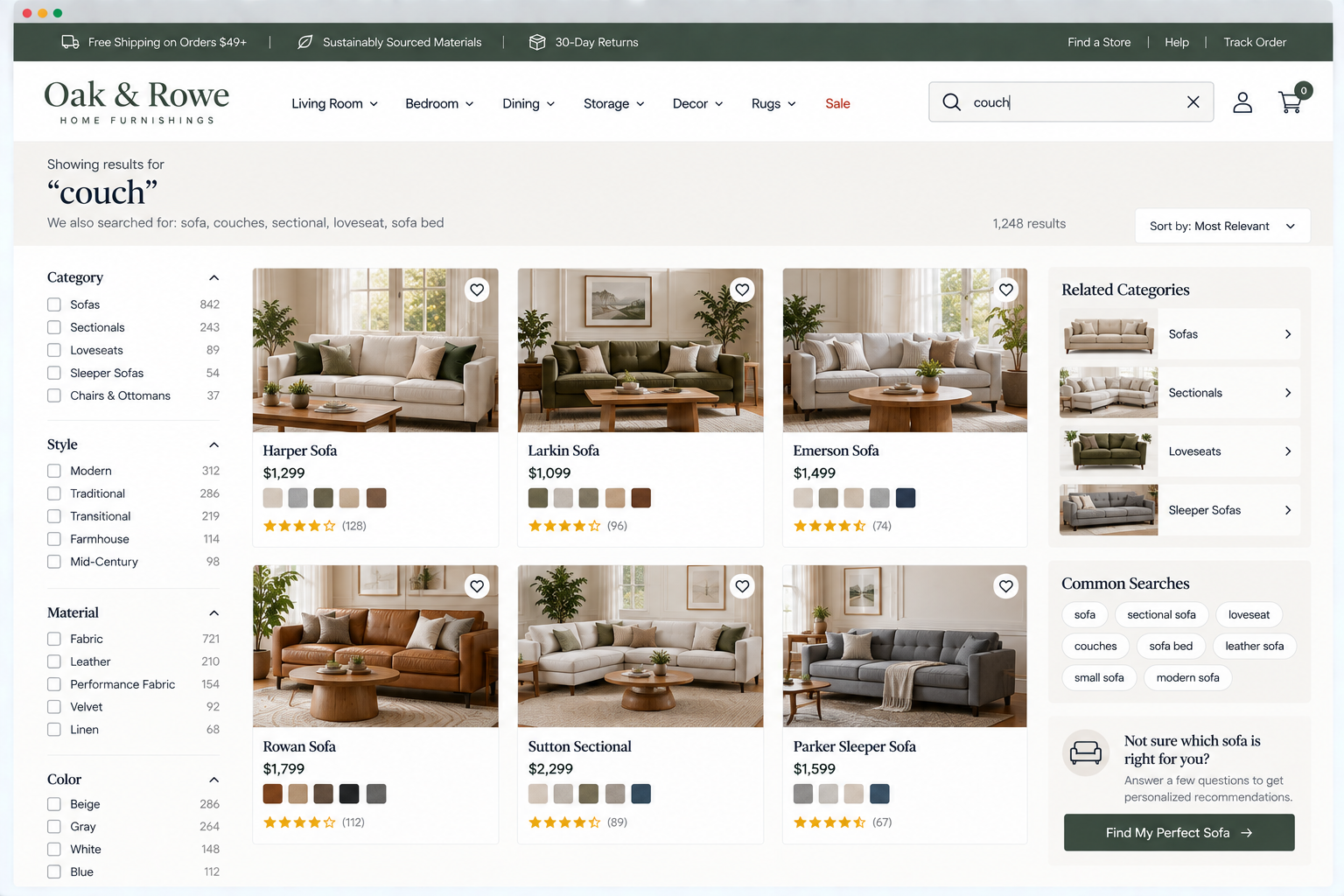Open the Storage menu dropdown

[x=613, y=103]
